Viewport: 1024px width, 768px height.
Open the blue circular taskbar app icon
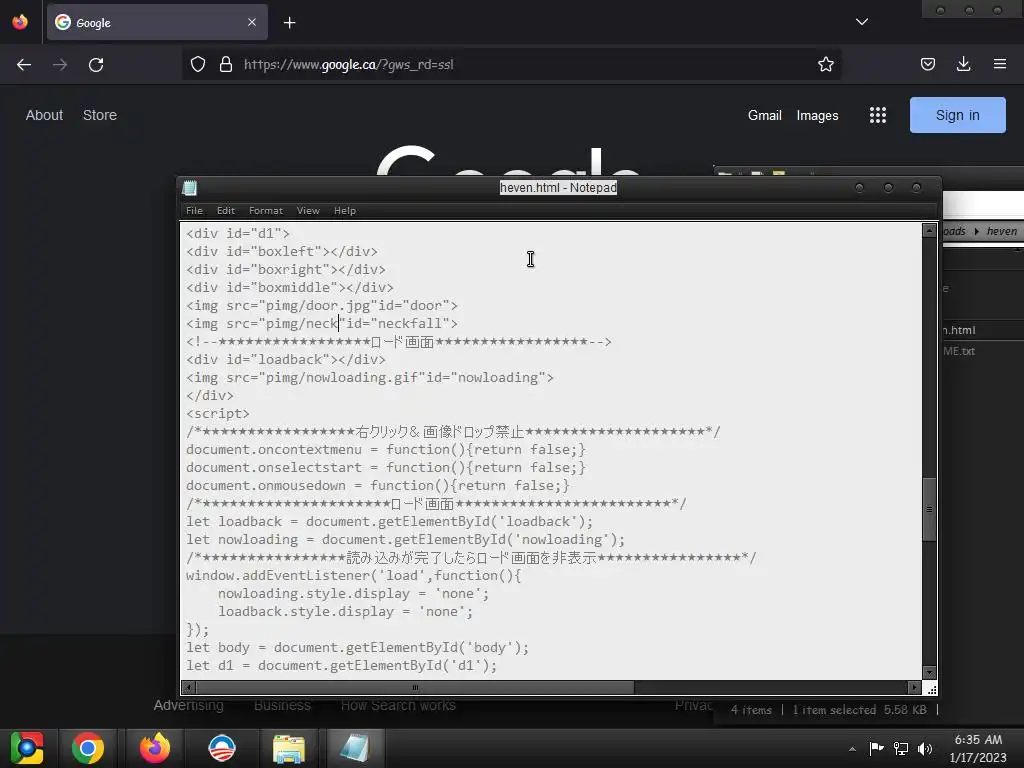221,748
